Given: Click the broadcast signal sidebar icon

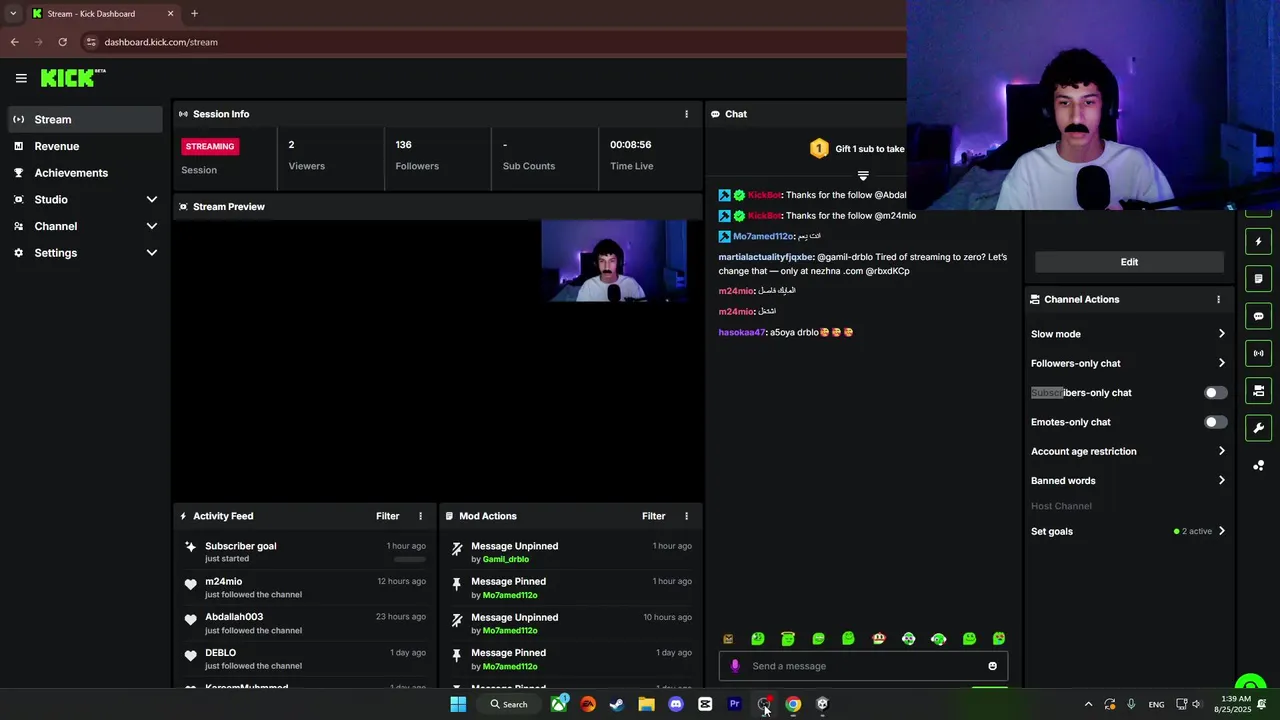Looking at the screenshot, I should (x=1258, y=353).
